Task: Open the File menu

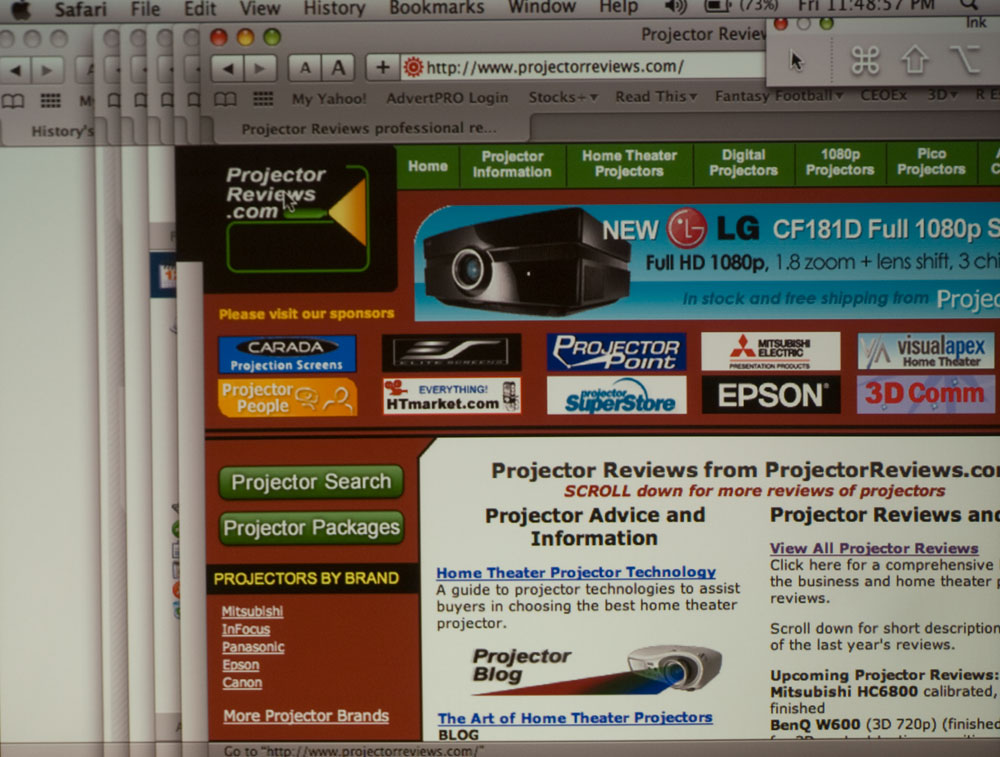Action: click(145, 9)
